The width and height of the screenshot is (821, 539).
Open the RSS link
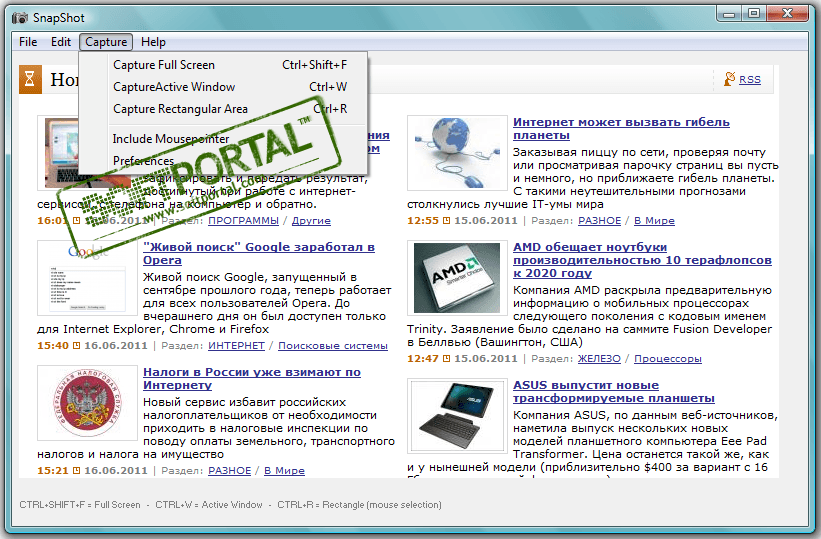click(749, 80)
